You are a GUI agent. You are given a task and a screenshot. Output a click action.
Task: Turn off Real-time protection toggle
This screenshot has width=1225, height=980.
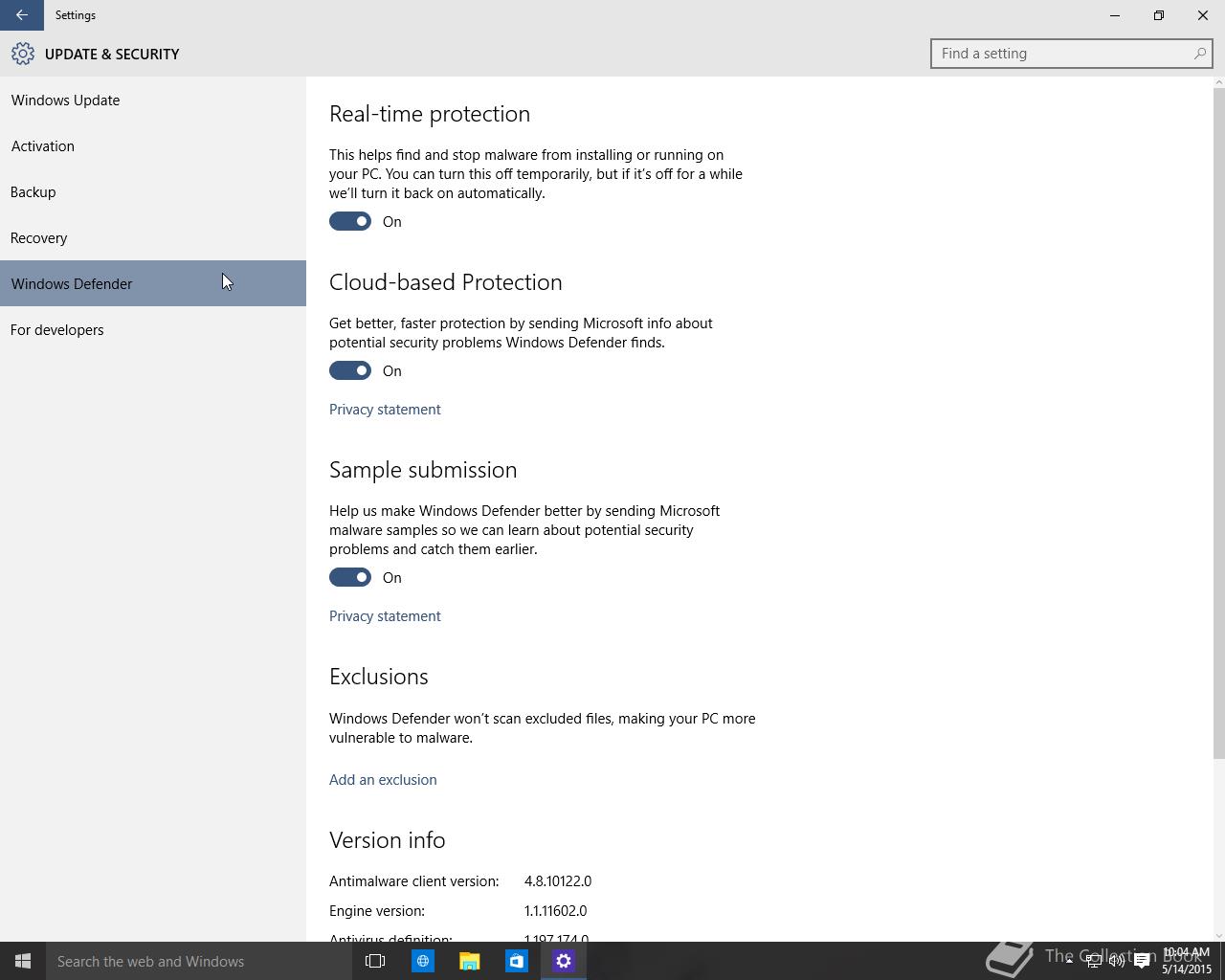pyautogui.click(x=350, y=221)
